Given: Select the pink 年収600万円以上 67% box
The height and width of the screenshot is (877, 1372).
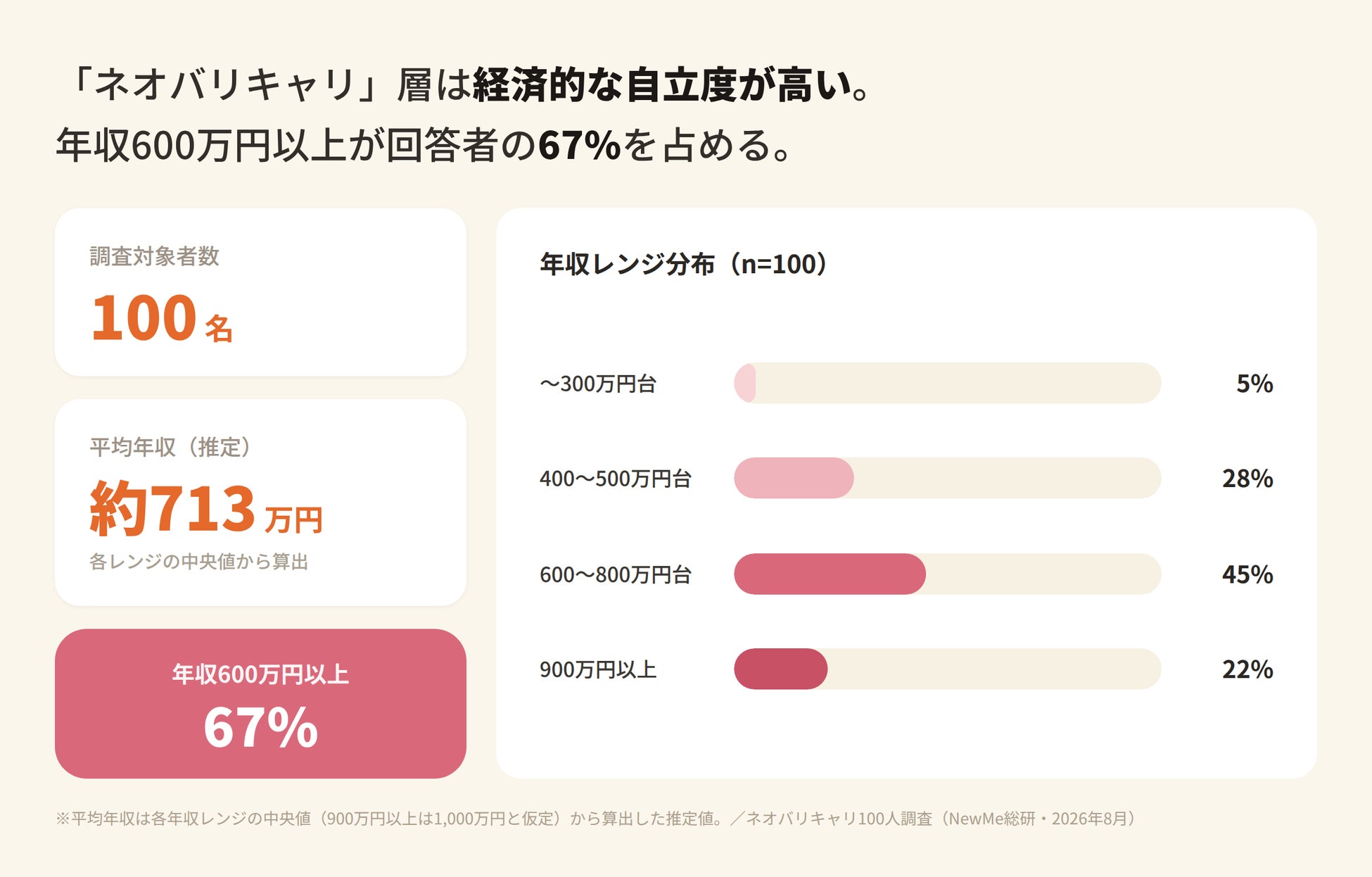Looking at the screenshot, I should pos(260,703).
